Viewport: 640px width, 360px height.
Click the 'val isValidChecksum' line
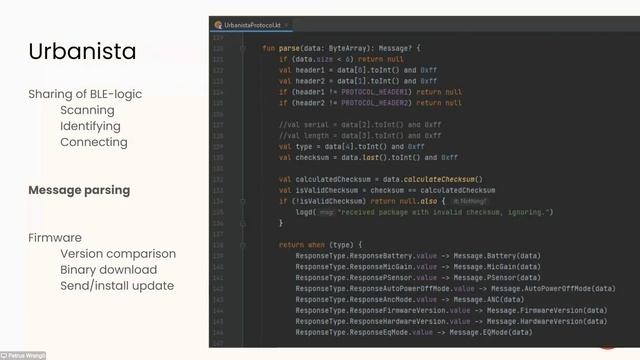pyautogui.click(x=387, y=190)
